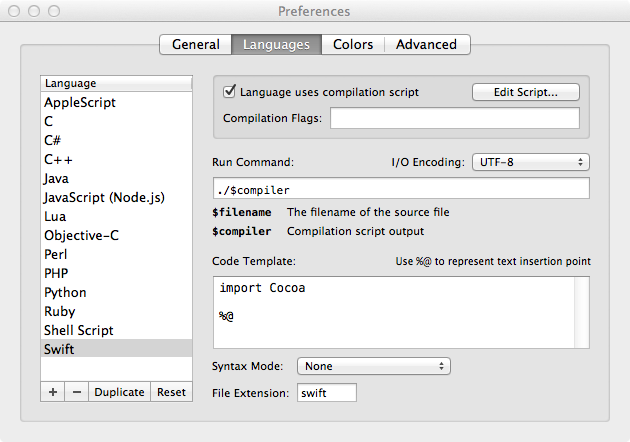630x442 pixels.
Task: Click the minus button to remove language
Action: (x=77, y=392)
